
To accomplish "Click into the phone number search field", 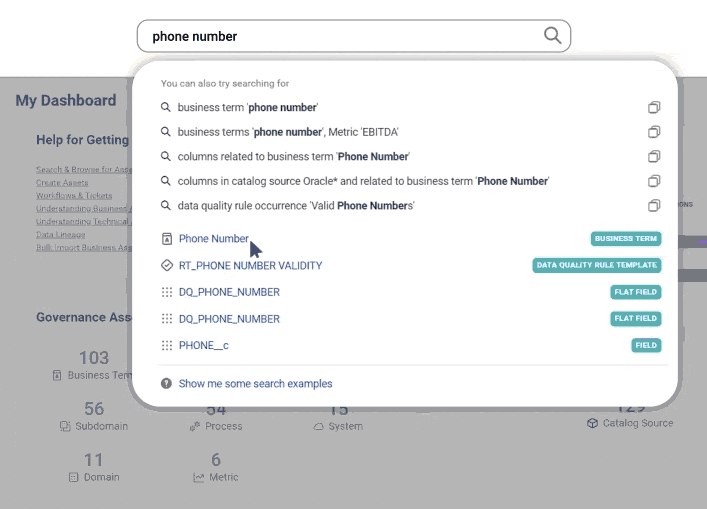I will click(340, 36).
